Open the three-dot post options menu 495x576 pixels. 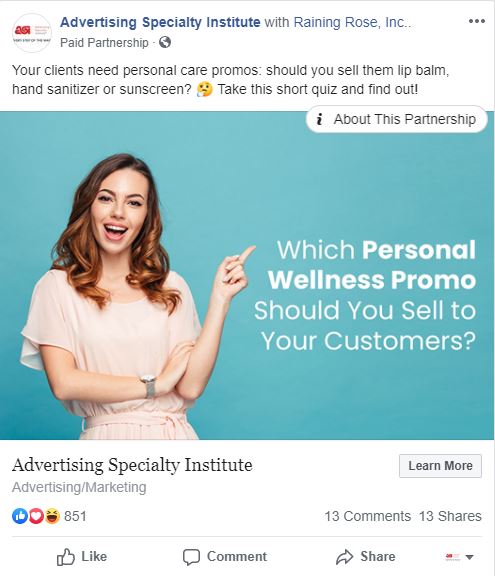[x=477, y=21]
